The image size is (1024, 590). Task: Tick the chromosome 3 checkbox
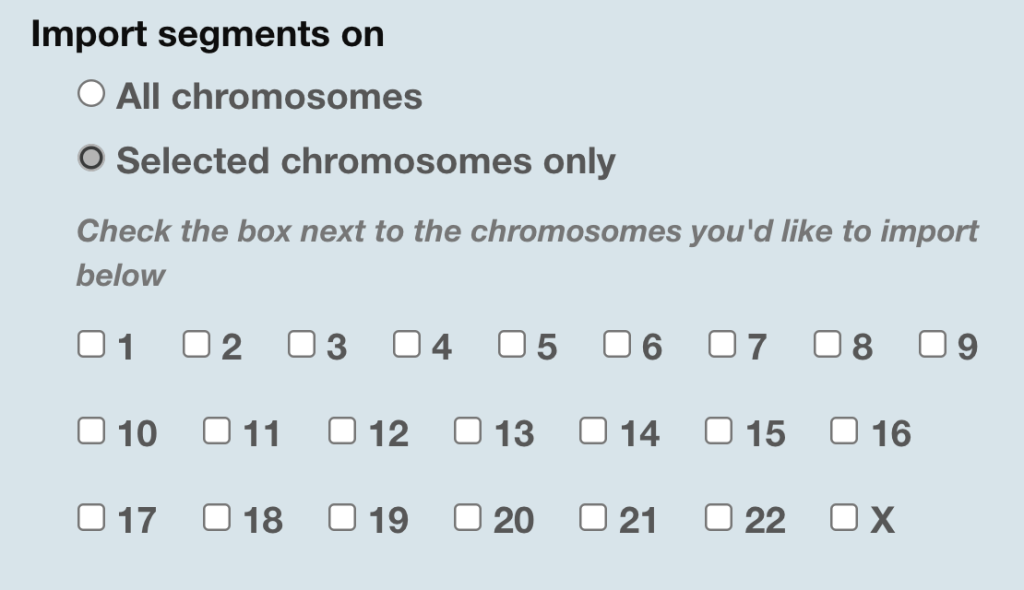pyautogui.click(x=301, y=343)
